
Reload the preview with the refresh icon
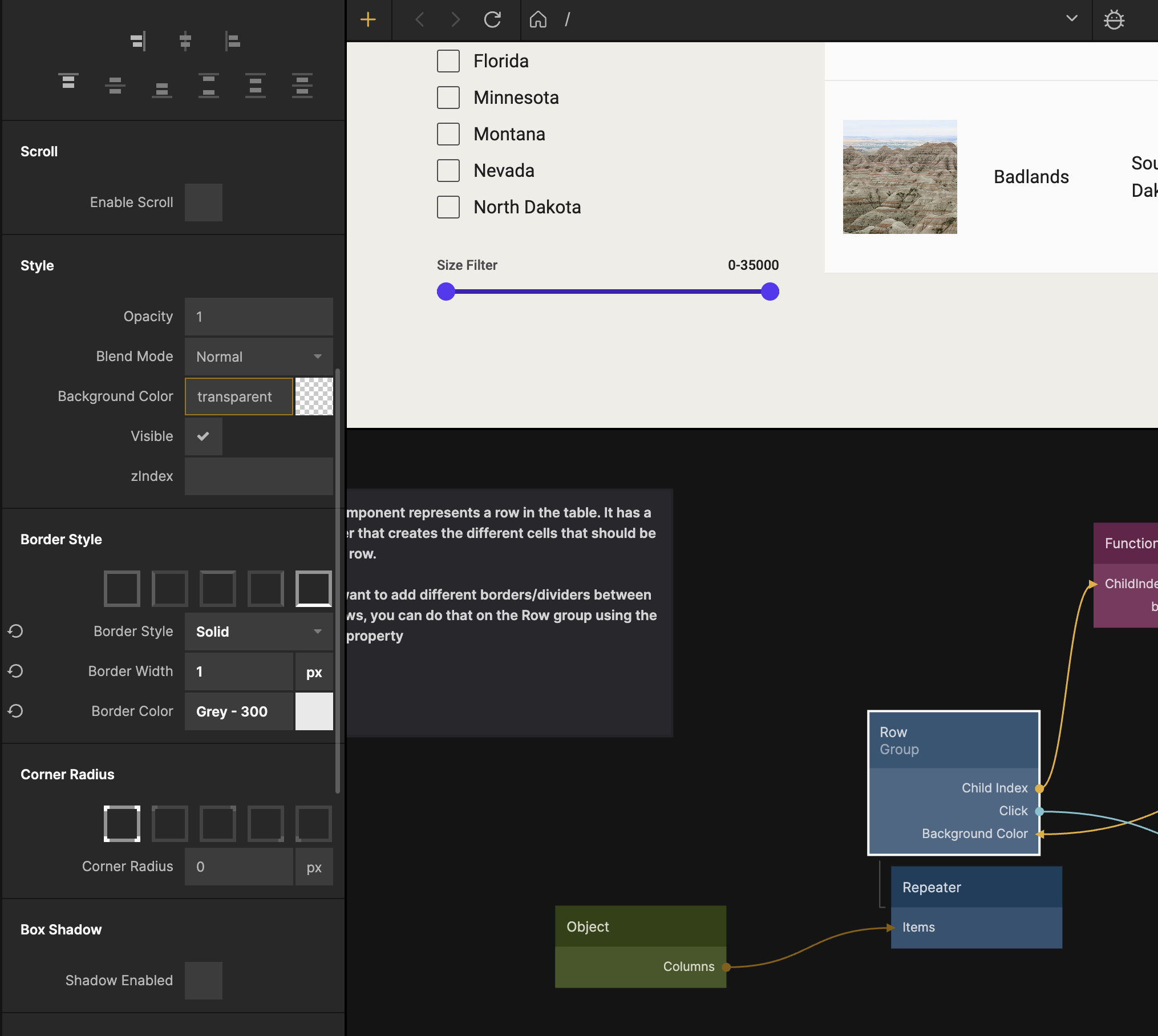(x=492, y=20)
